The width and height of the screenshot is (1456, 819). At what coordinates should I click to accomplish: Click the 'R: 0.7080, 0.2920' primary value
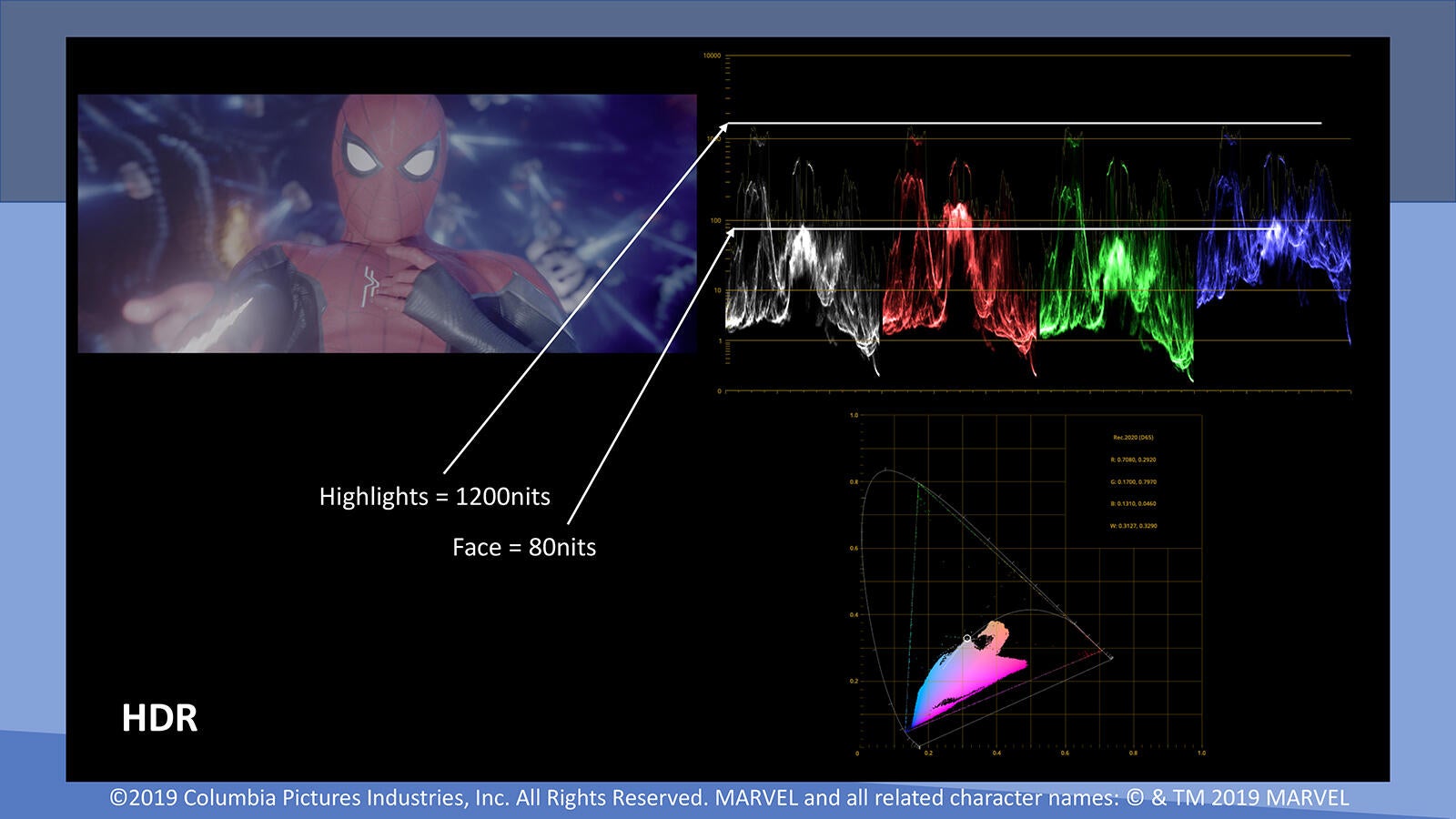point(1133,460)
